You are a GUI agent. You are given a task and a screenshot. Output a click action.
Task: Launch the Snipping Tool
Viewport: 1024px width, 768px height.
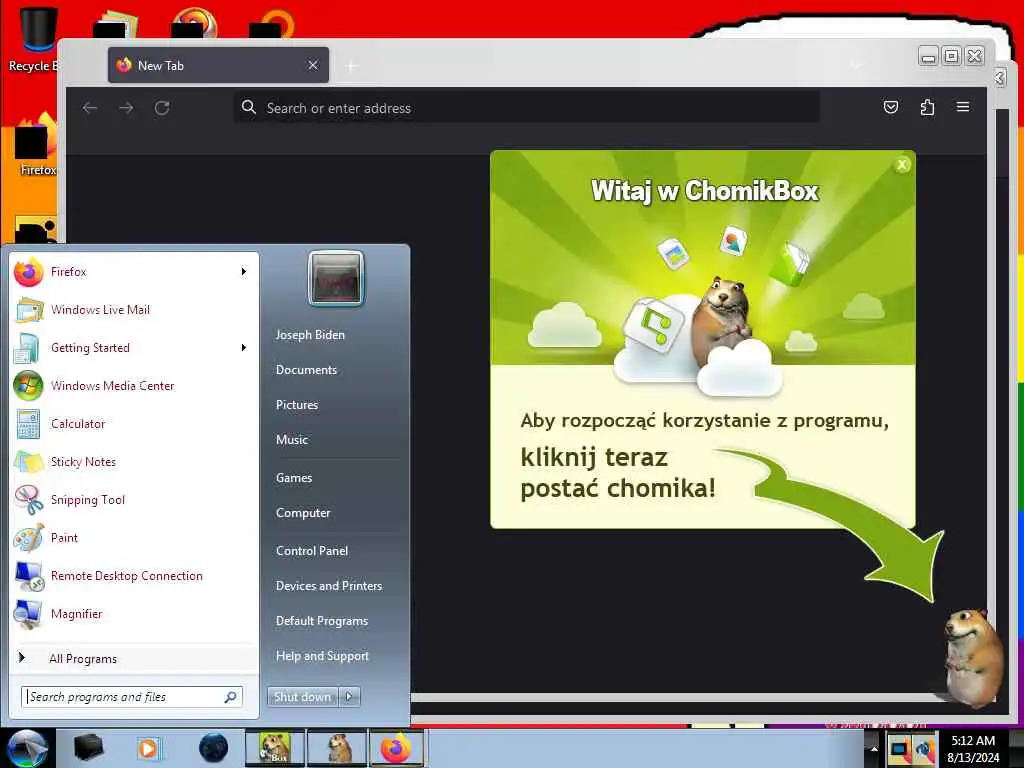point(135,500)
